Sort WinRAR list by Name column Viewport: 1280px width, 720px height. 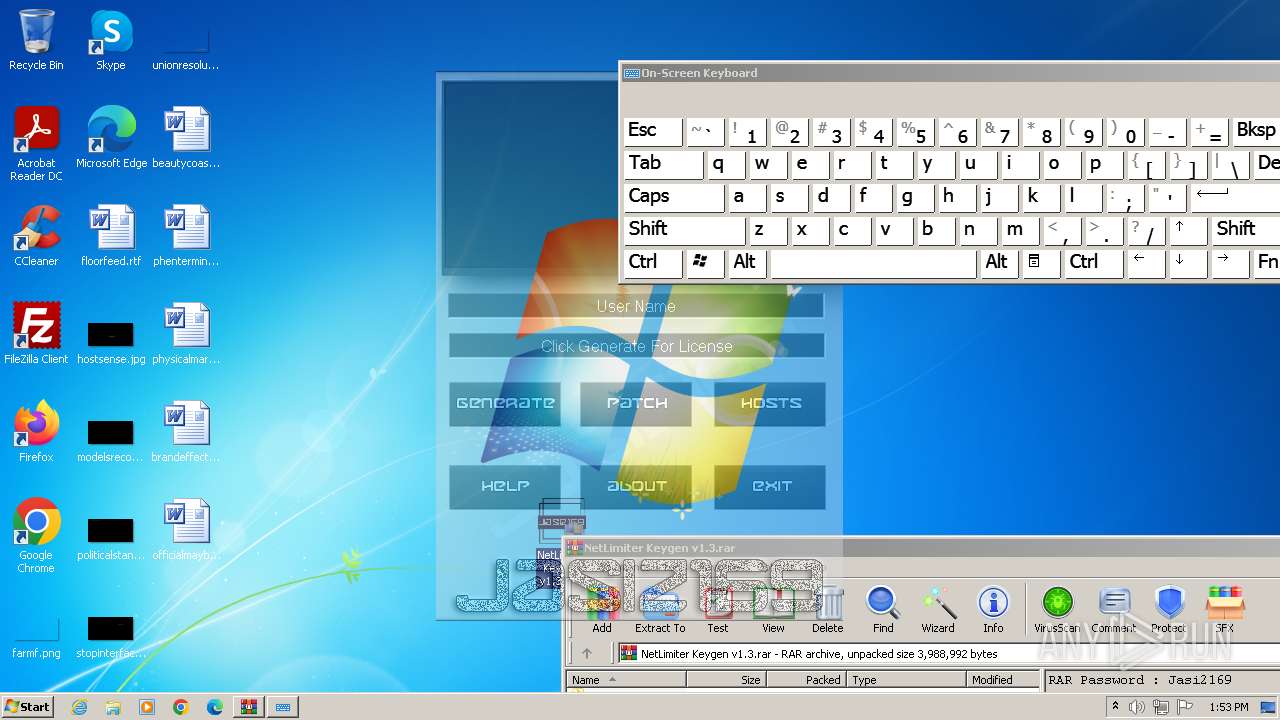pos(626,680)
